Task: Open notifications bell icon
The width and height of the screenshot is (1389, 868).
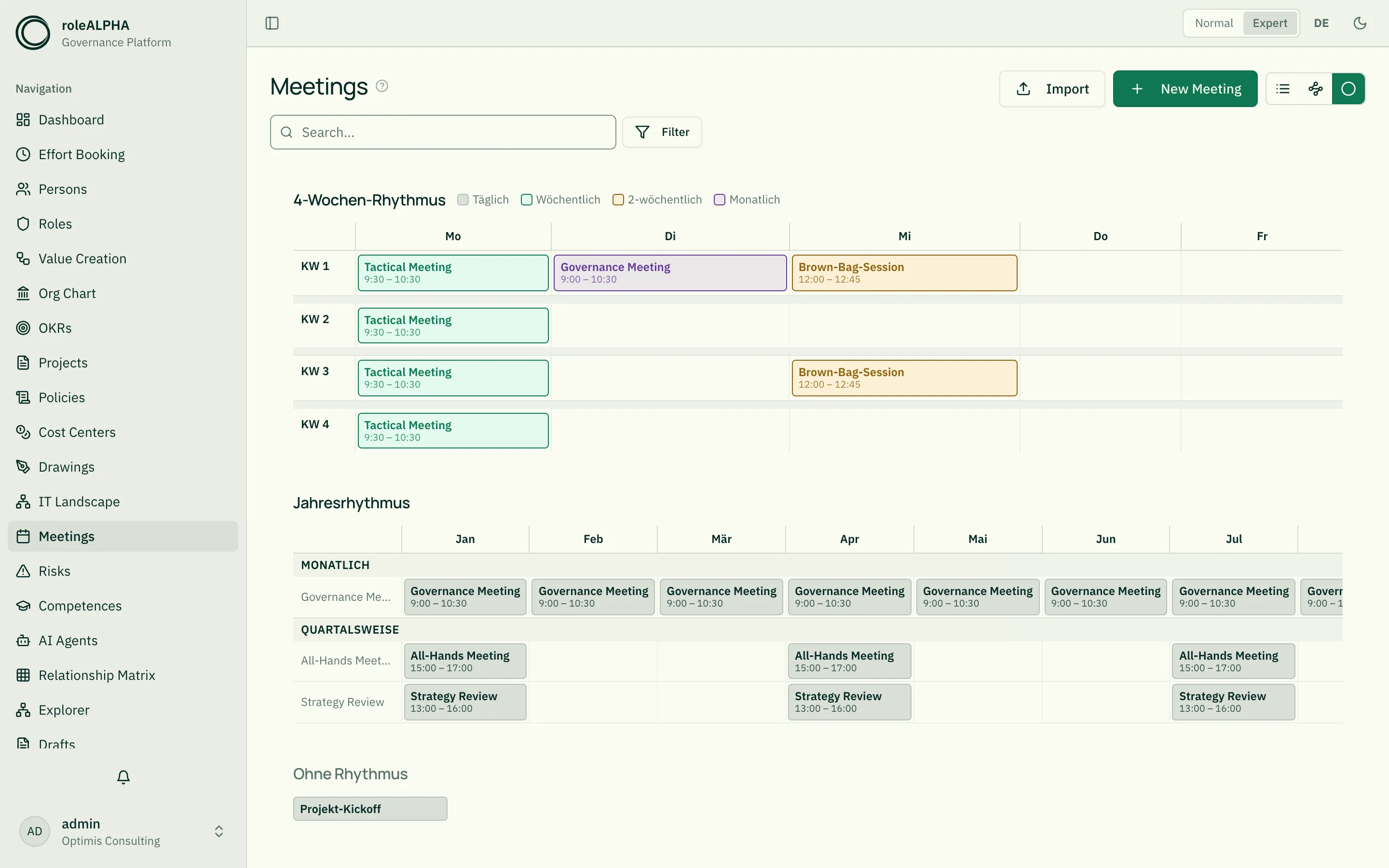Action: [123, 777]
